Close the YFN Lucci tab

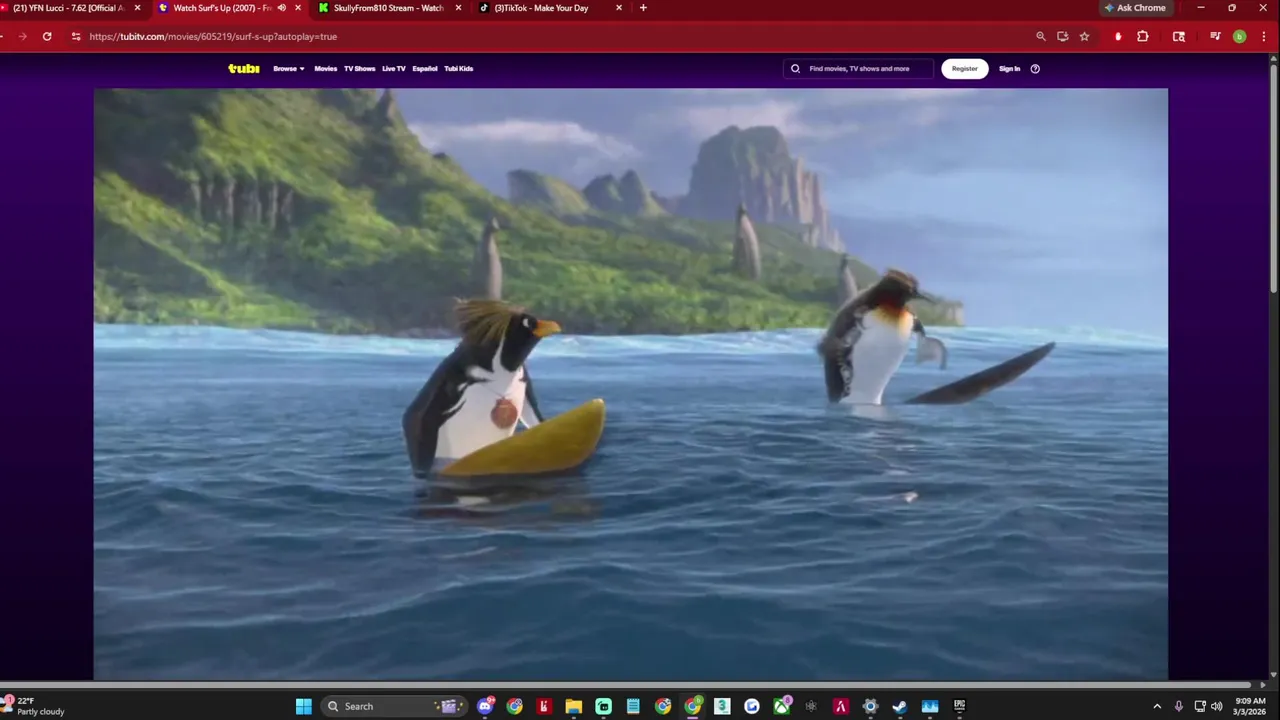tap(138, 8)
